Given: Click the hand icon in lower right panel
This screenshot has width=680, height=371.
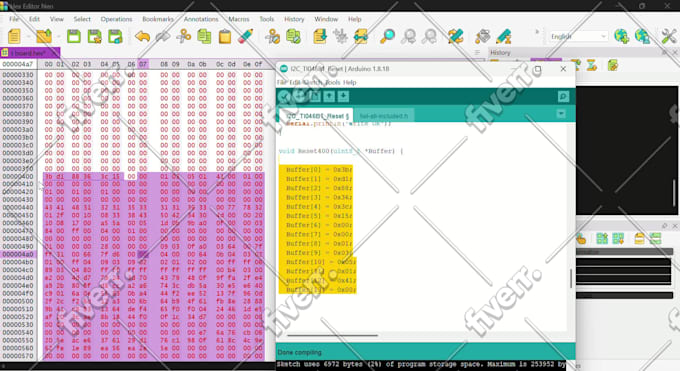Looking at the screenshot, I should (x=582, y=239).
